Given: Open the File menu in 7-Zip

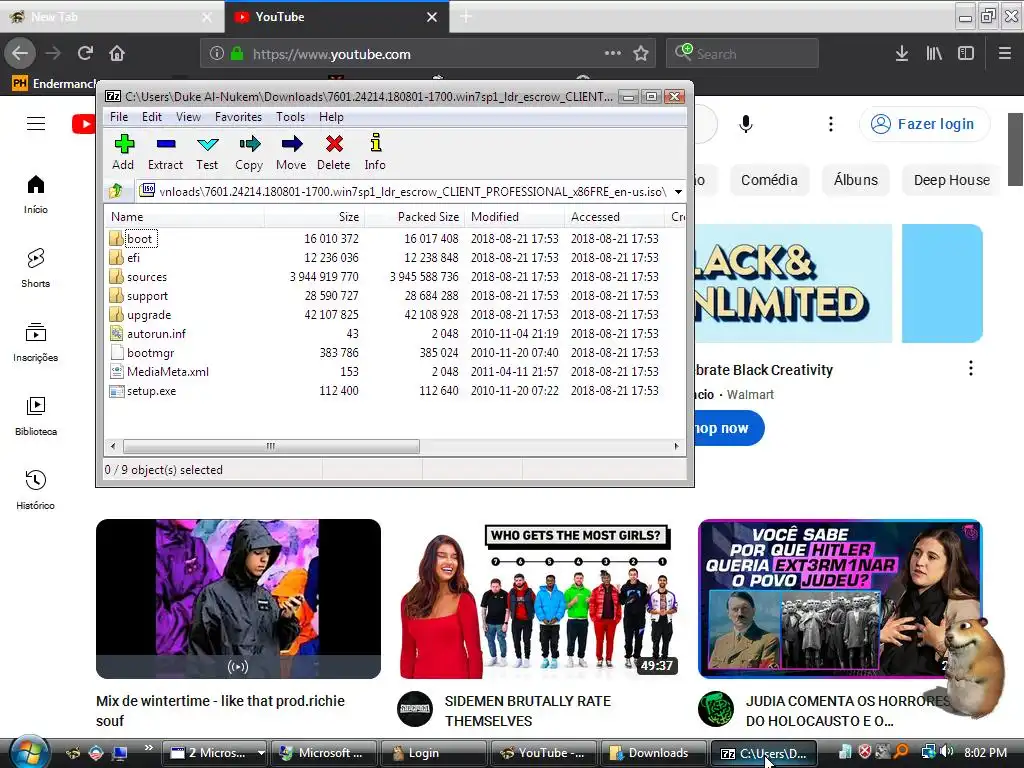Looking at the screenshot, I should point(119,117).
